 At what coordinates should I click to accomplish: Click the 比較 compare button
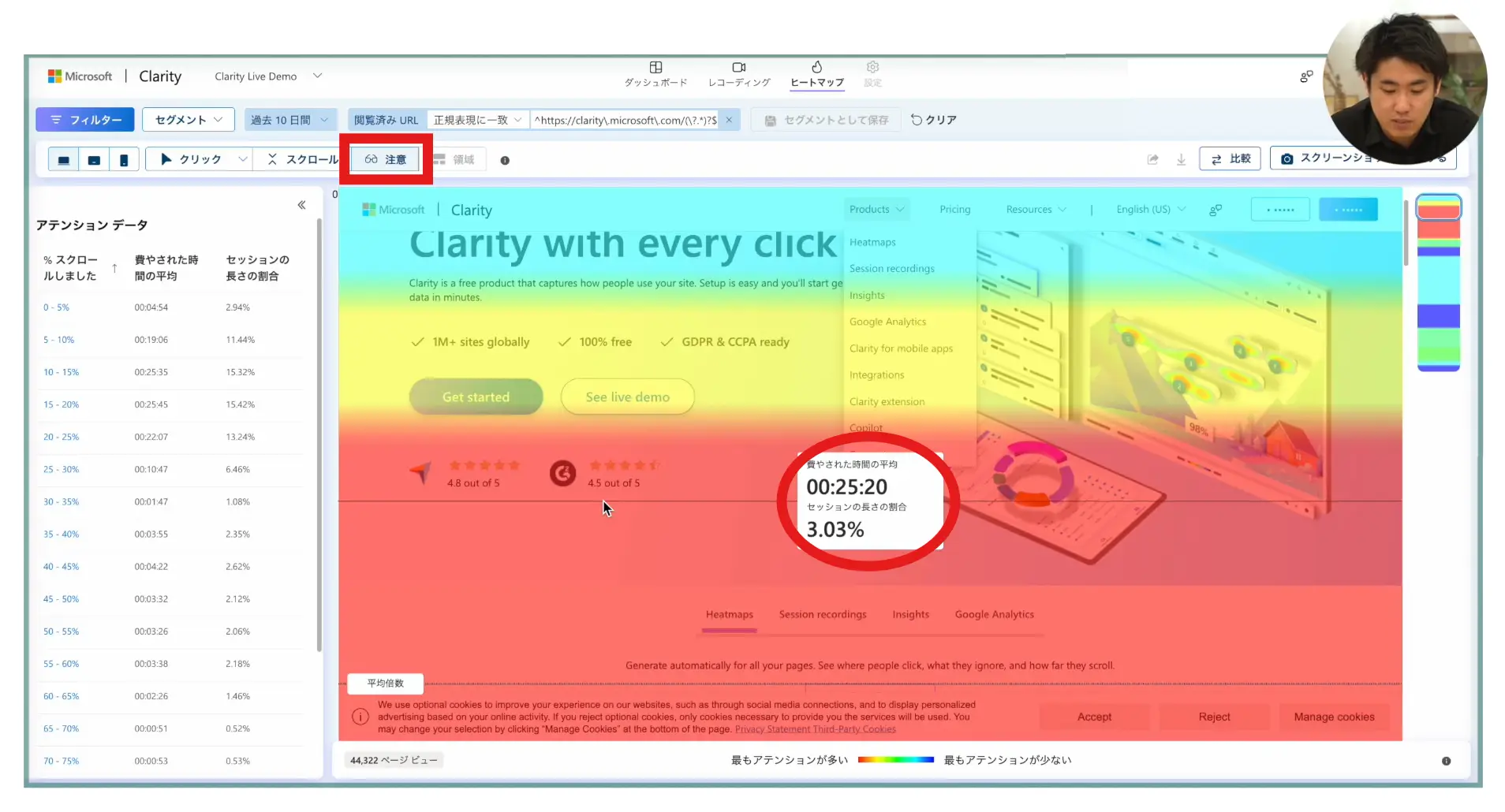coord(1230,159)
